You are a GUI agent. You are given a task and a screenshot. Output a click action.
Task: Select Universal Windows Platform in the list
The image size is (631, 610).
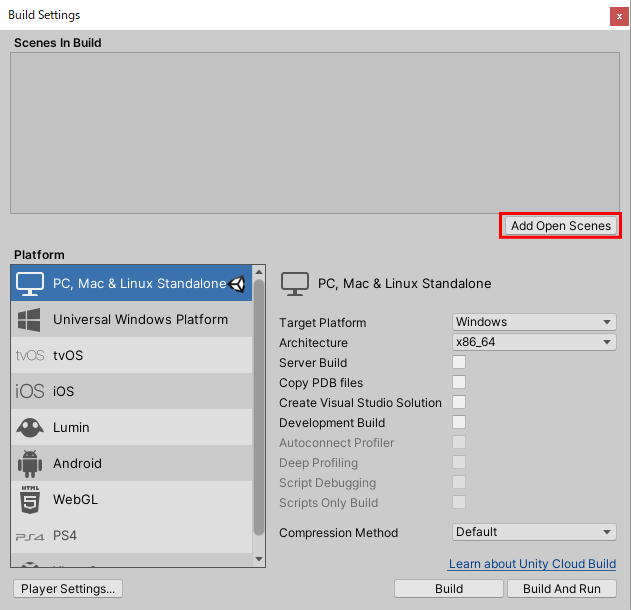[132, 319]
